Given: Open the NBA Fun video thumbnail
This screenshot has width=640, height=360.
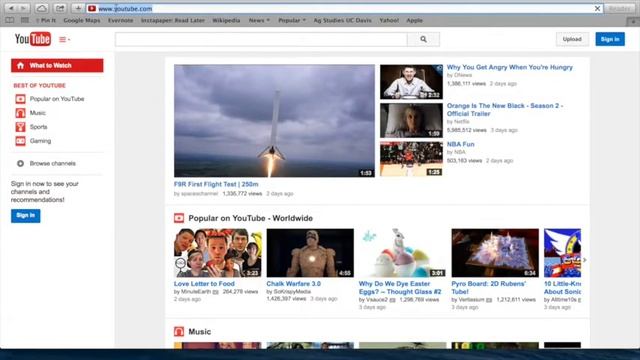Looking at the screenshot, I should 411,159.
